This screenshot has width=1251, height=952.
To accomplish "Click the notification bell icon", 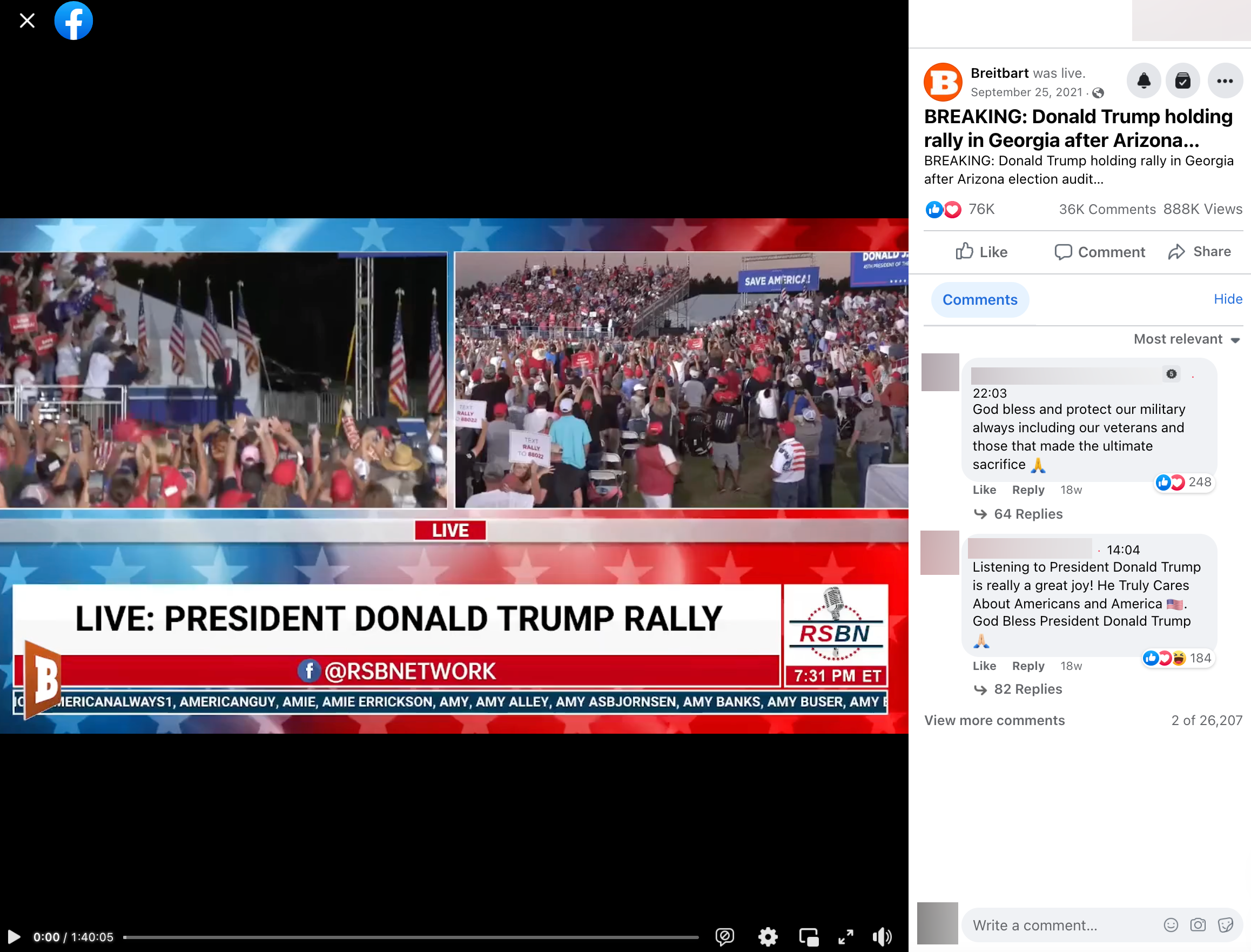I will (1144, 81).
